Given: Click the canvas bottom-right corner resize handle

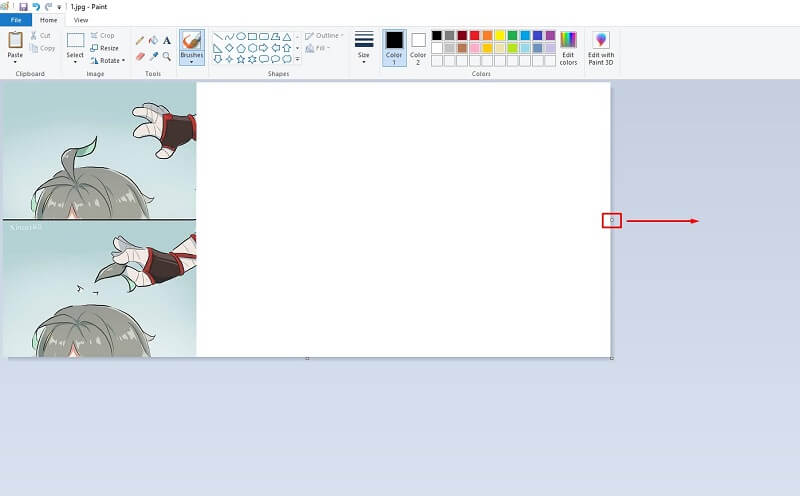Looking at the screenshot, I should pos(612,358).
